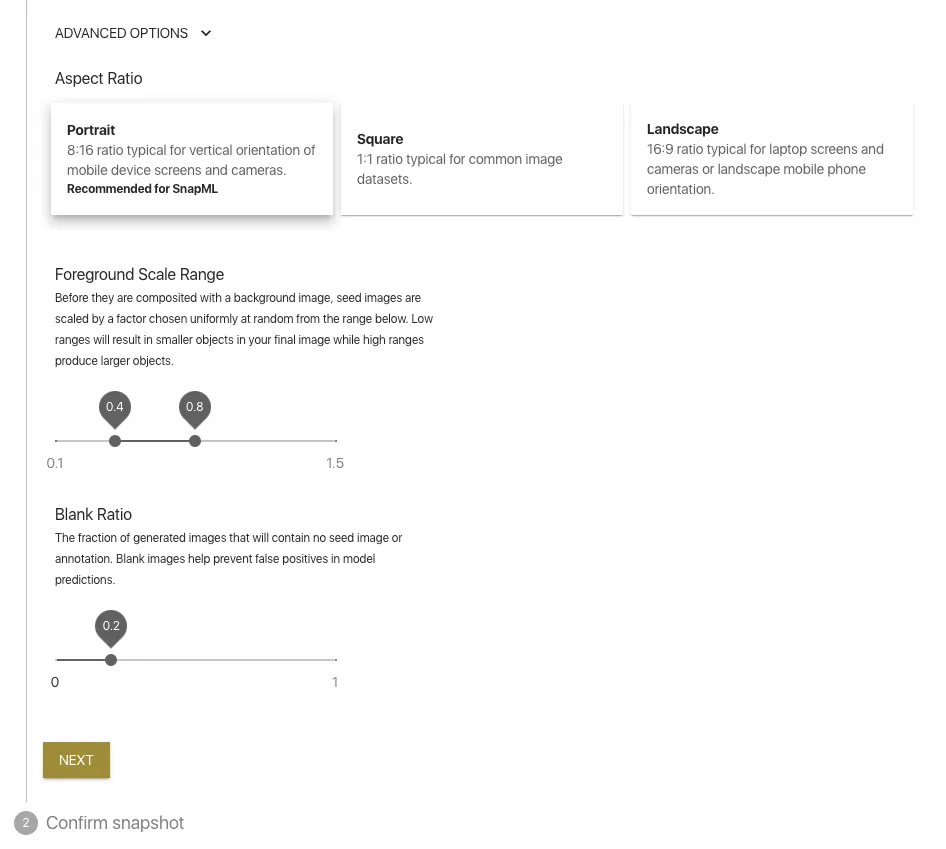Click the 0.4 foreground scale minimum handle
Image resolution: width=946 pixels, height=849 pixels.
[x=115, y=441]
